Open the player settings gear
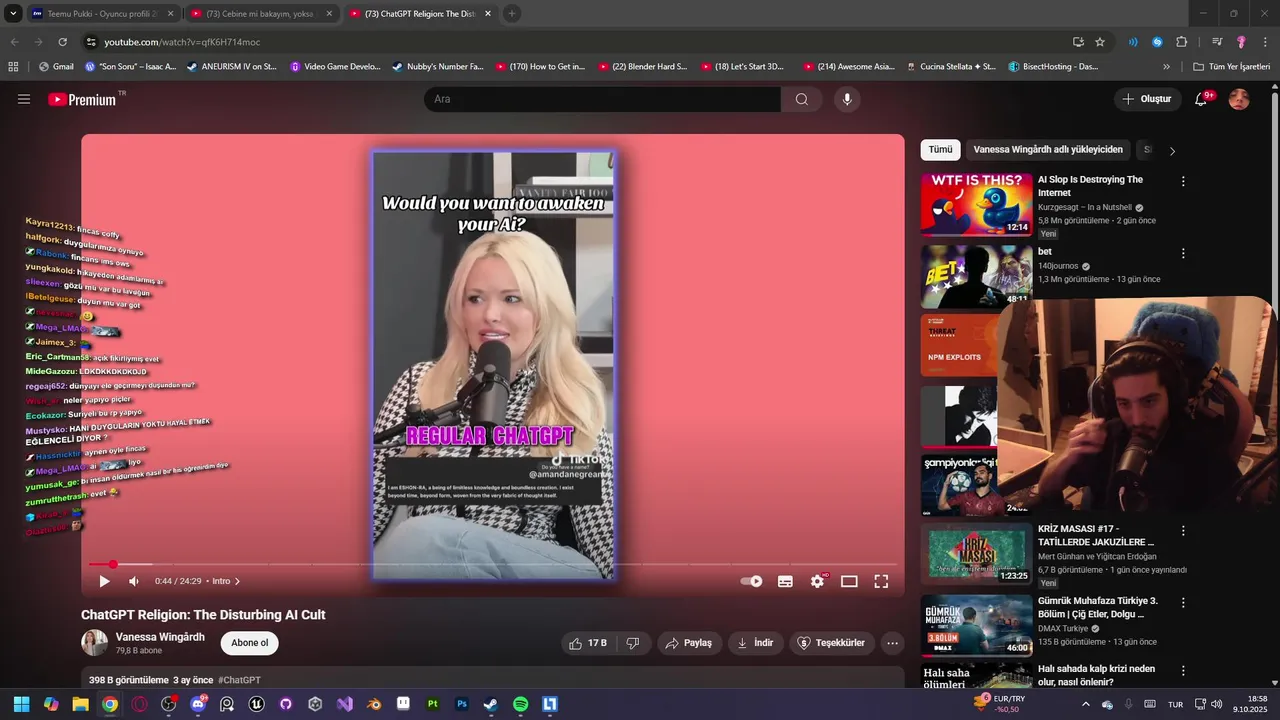1280x720 pixels. tap(818, 581)
